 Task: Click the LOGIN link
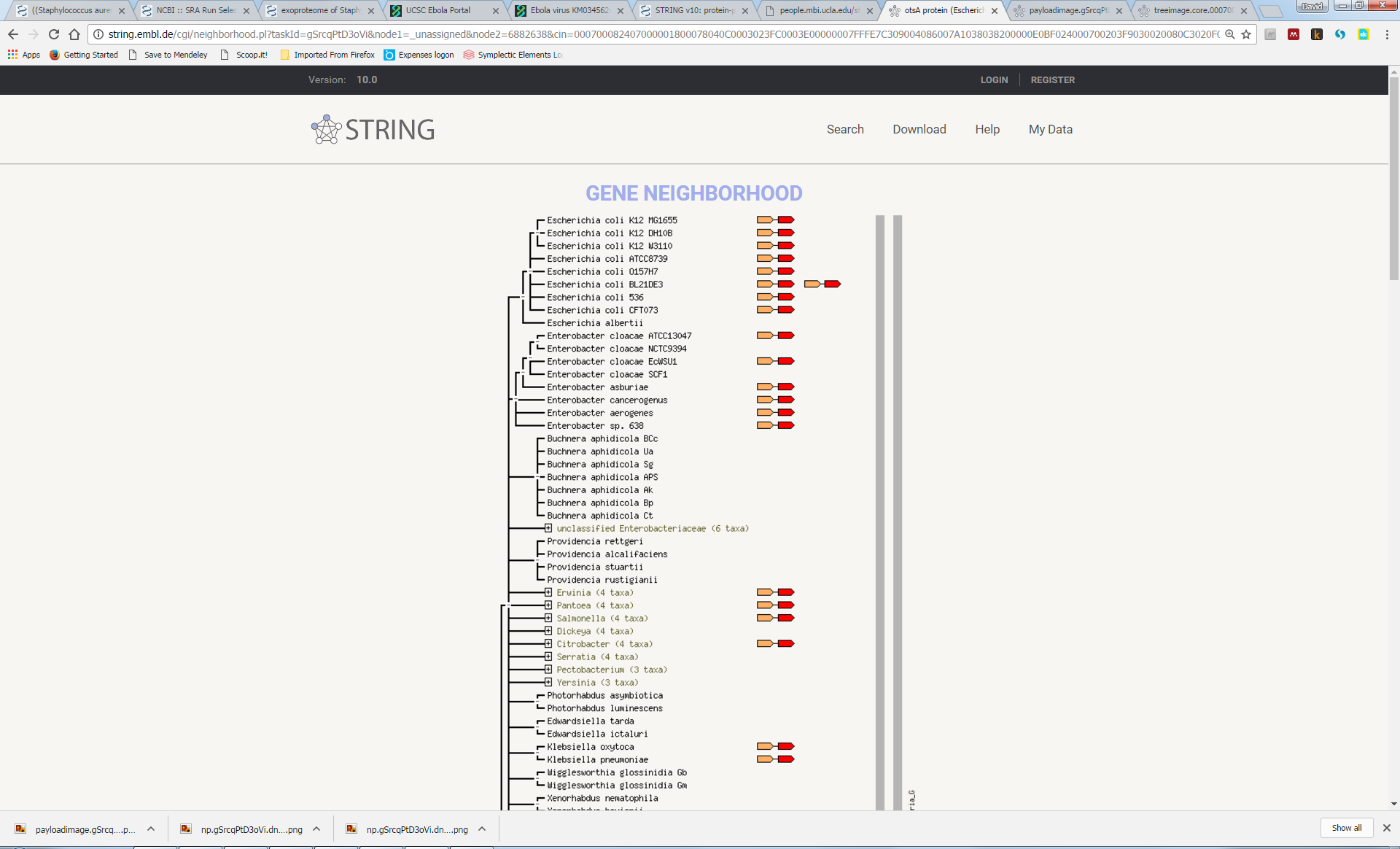pos(994,80)
